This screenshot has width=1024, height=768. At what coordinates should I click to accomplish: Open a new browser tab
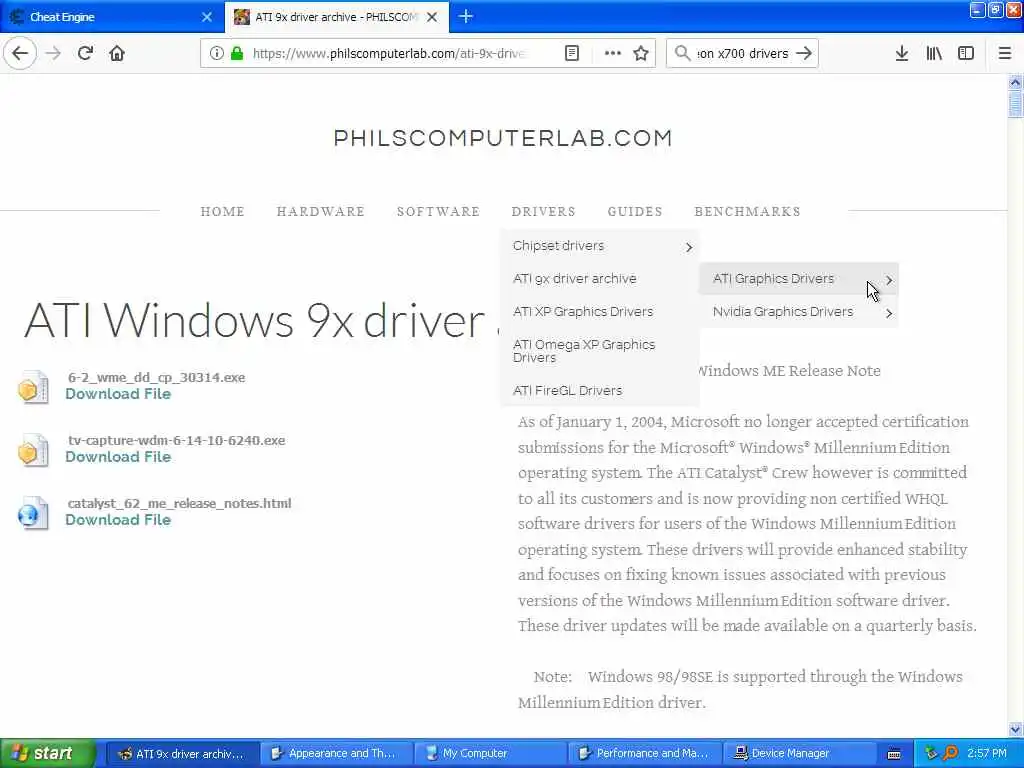466,16
